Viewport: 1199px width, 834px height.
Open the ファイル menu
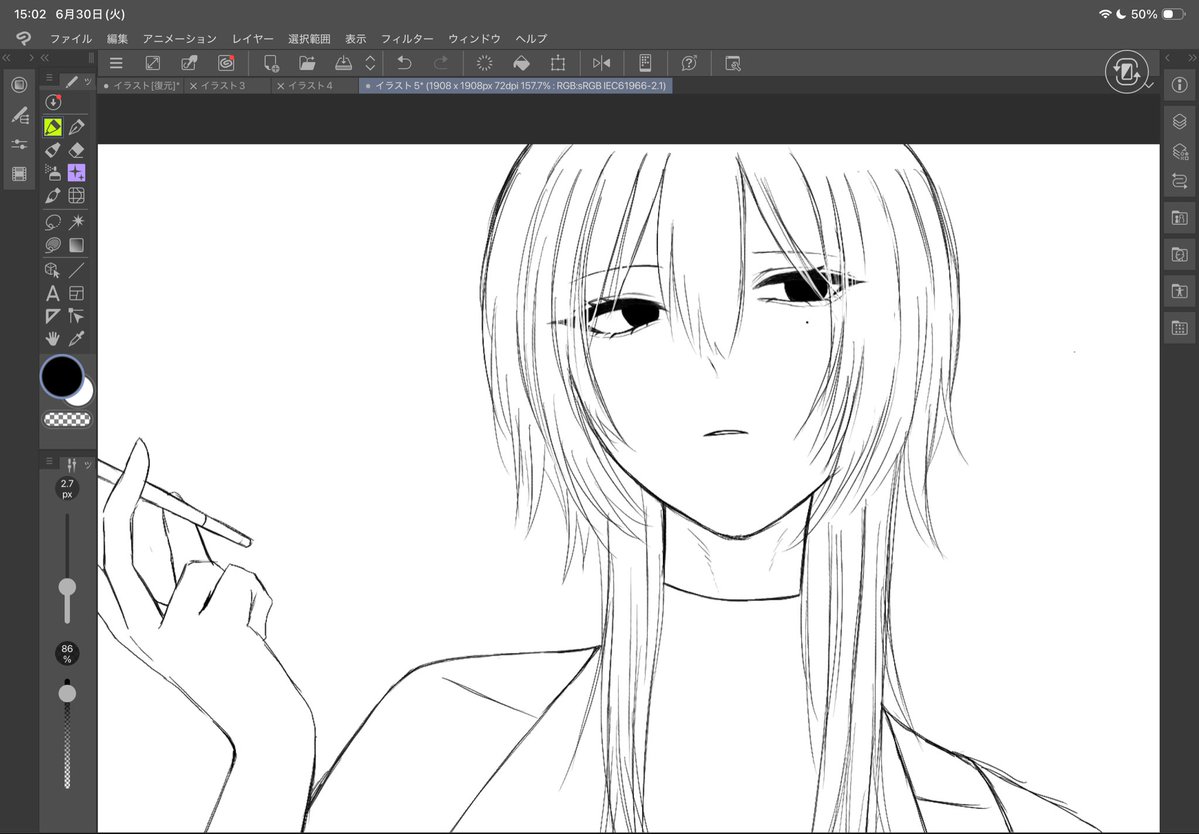tap(71, 38)
